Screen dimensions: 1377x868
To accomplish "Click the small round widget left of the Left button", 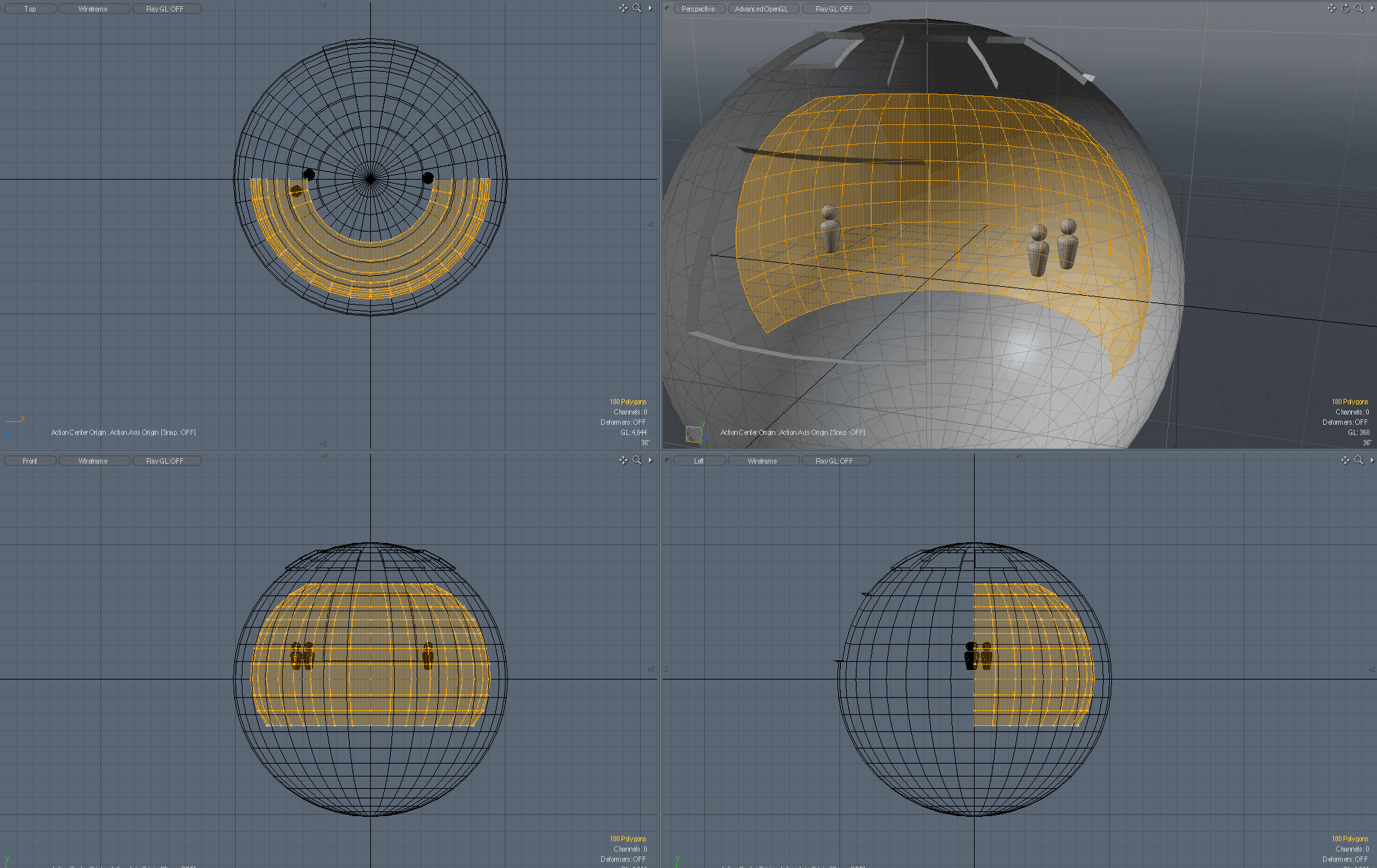I will point(667,460).
